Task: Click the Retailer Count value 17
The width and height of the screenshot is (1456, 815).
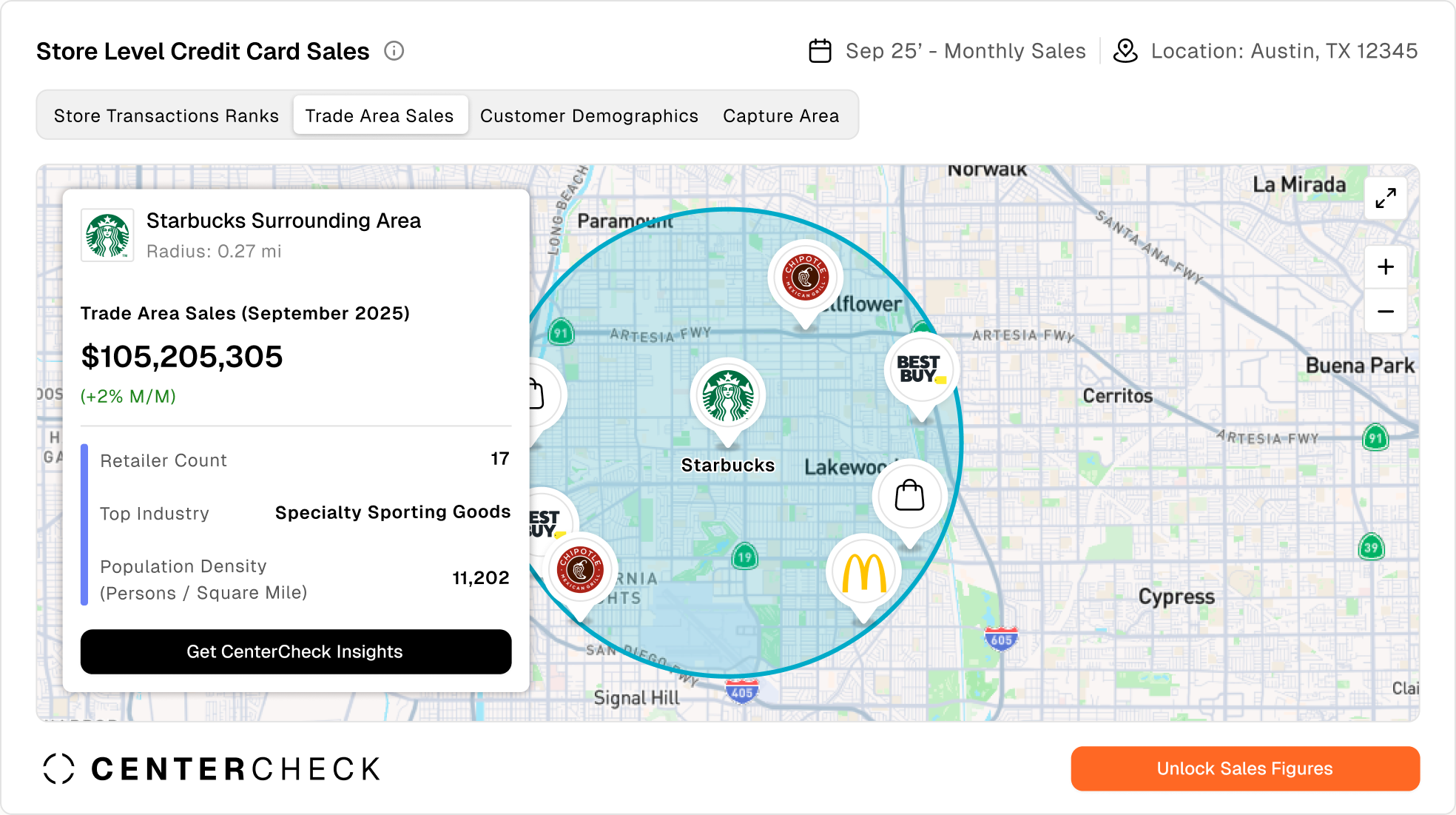Action: (x=500, y=459)
